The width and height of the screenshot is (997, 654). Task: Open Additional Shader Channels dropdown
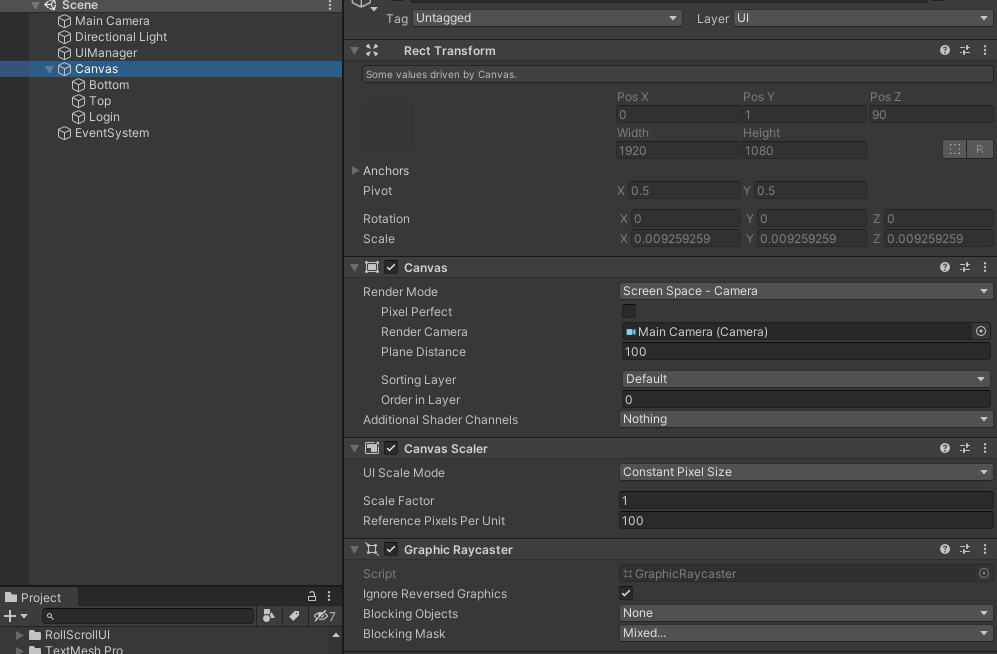(806, 419)
